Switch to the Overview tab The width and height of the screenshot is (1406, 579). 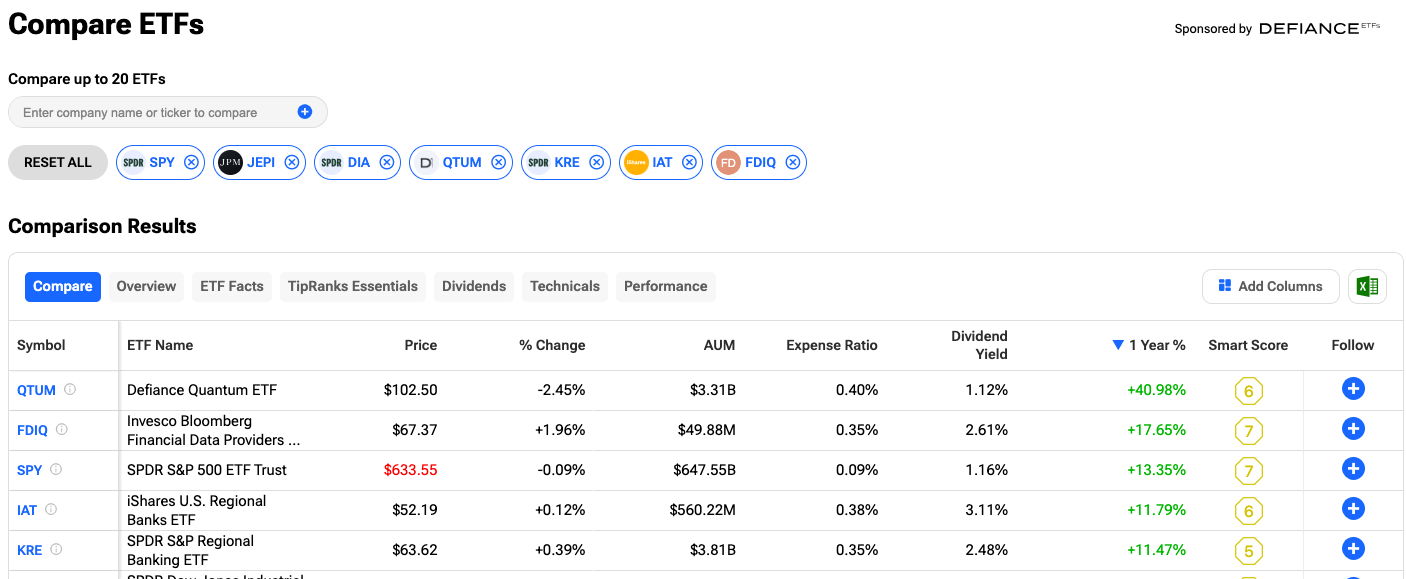coord(145,286)
